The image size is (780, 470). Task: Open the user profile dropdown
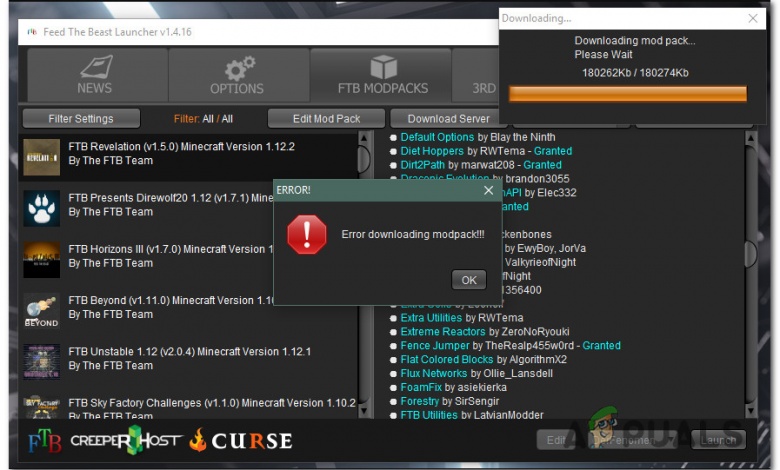pos(633,440)
